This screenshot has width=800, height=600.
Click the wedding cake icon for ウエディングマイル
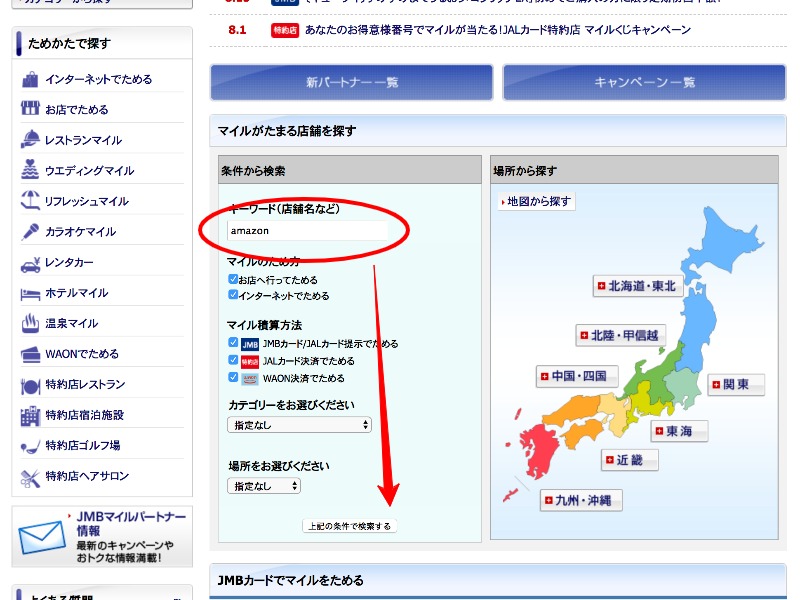click(30, 169)
